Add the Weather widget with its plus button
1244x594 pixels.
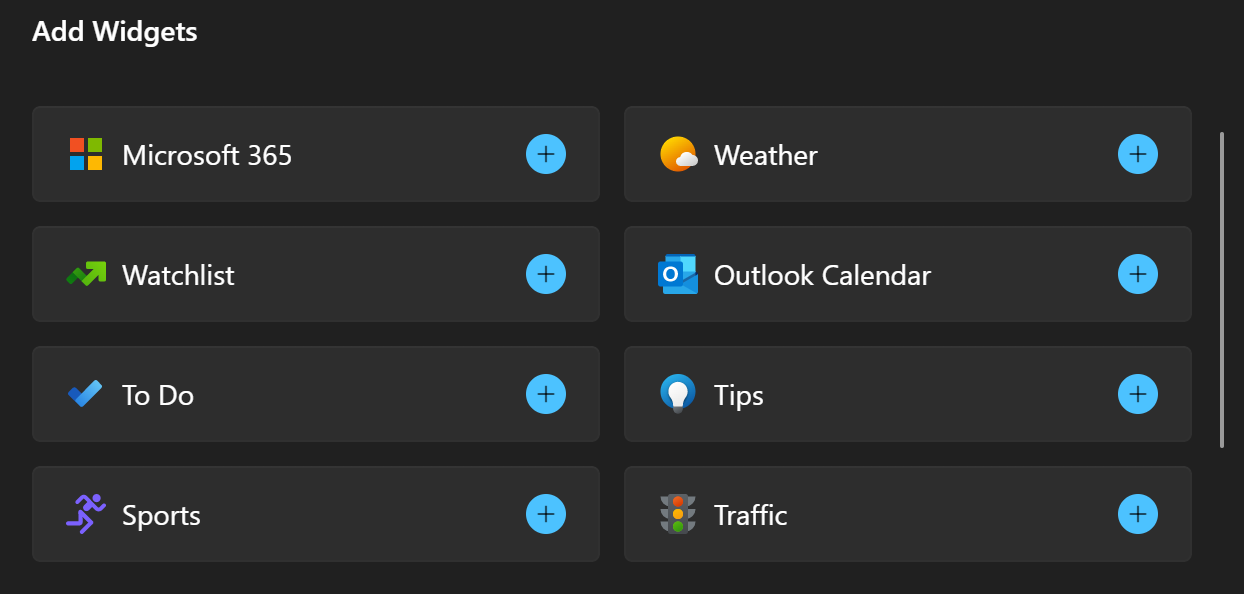click(x=1137, y=154)
